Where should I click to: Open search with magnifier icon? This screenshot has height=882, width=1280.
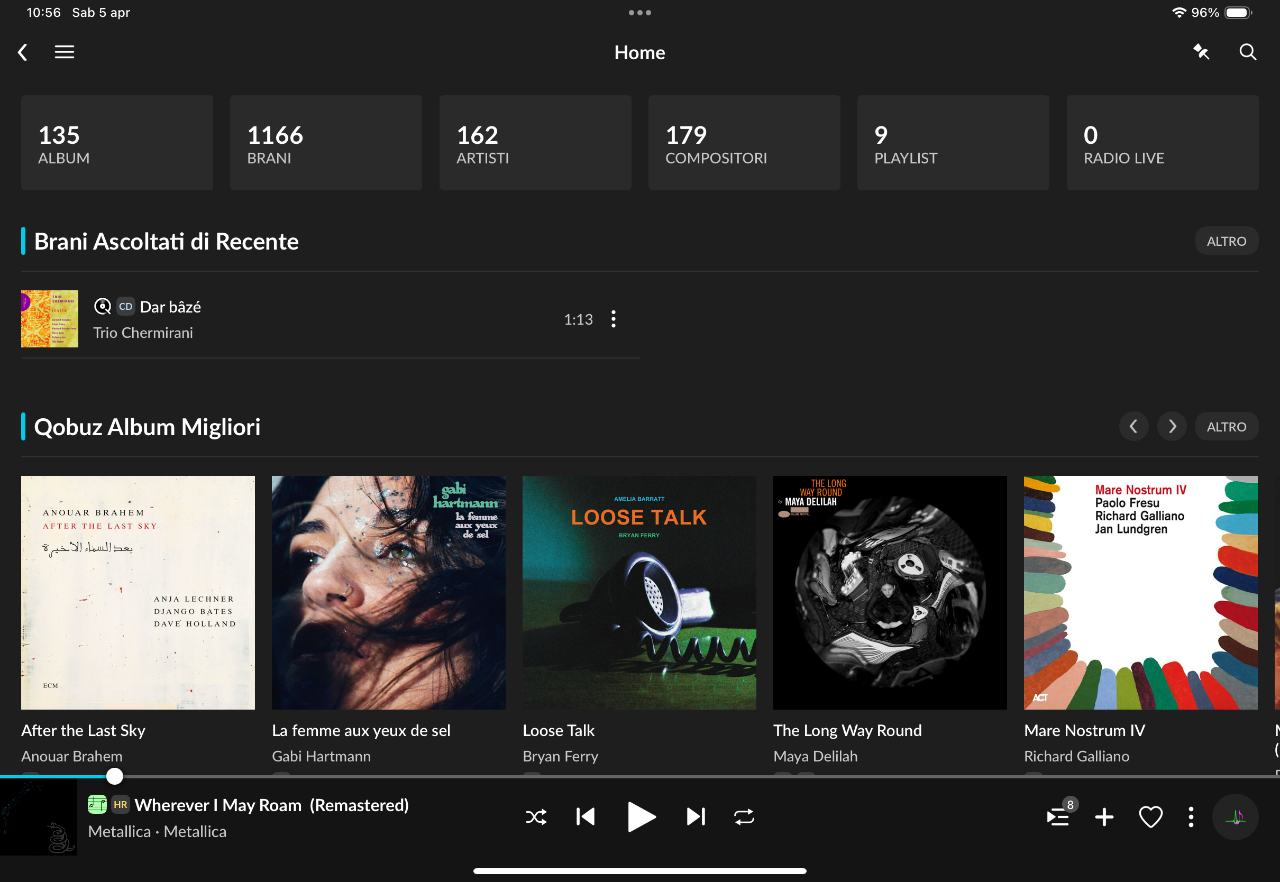(x=1248, y=52)
